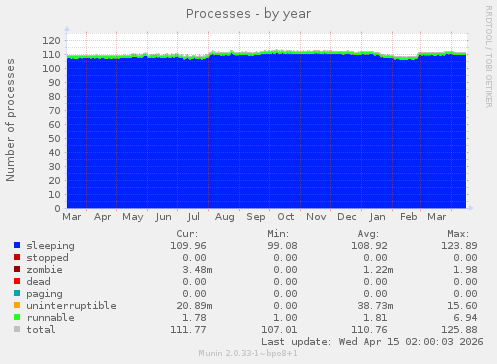
Task: Click the blue sleeping legend swatch
Action: click(17, 245)
